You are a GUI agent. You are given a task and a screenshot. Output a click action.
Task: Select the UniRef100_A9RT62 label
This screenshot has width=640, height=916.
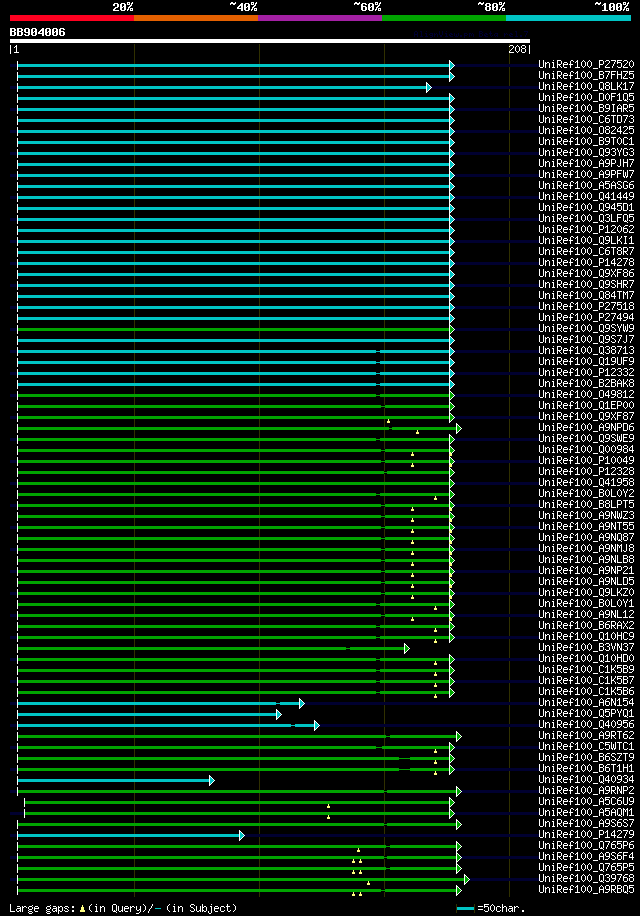586,735
